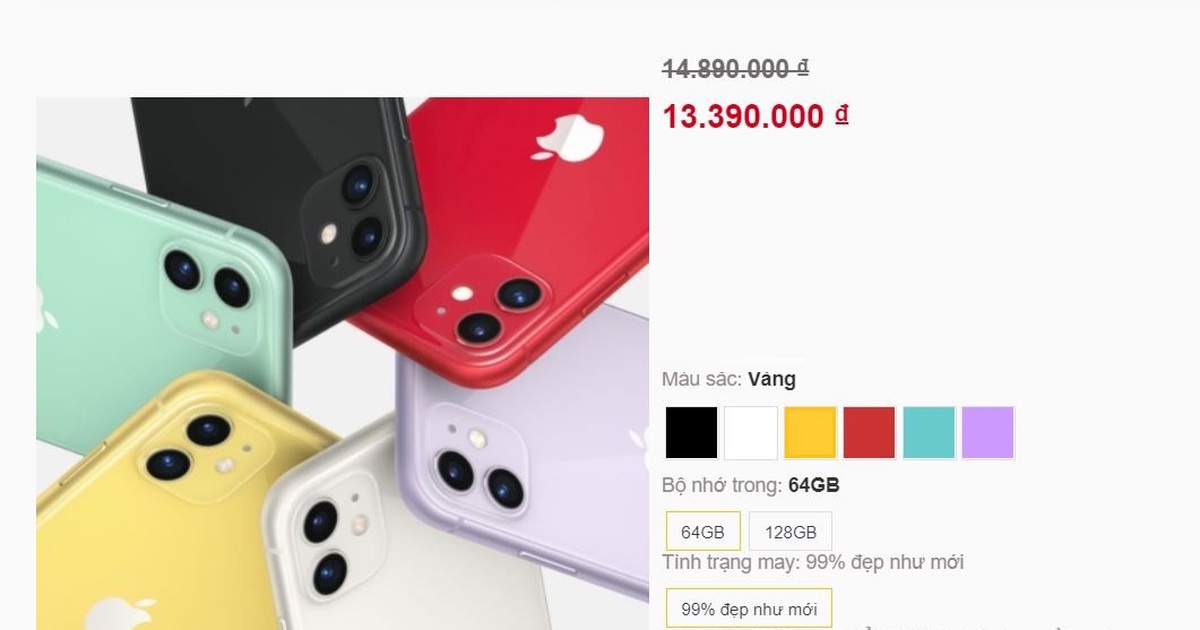Choose the teal color swatch
The width and height of the screenshot is (1200, 630).
929,433
